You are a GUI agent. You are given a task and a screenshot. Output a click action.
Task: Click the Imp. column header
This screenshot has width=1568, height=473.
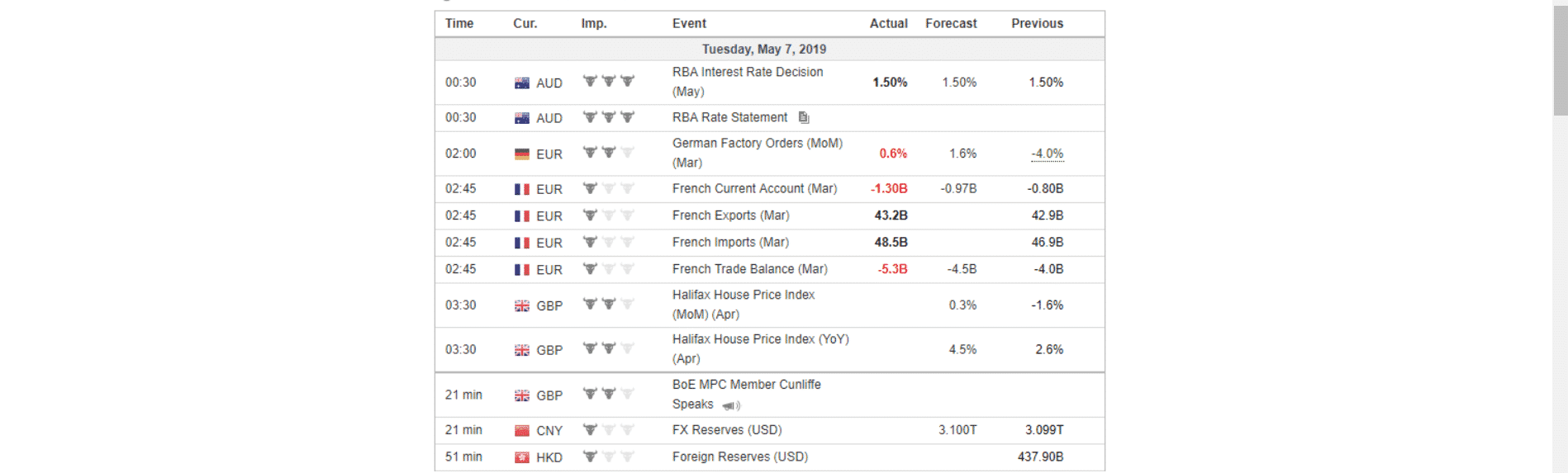pyautogui.click(x=594, y=23)
